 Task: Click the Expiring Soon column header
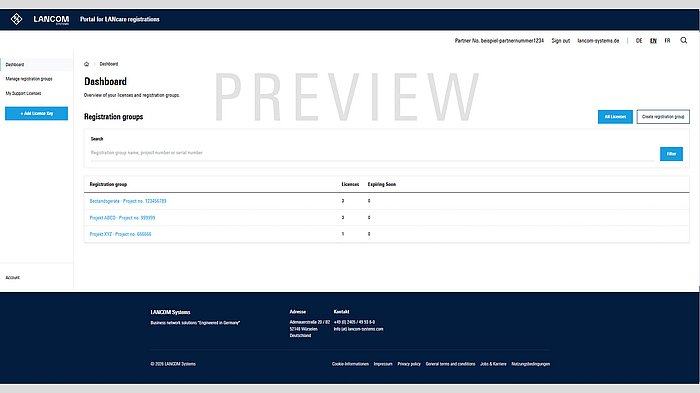tap(382, 184)
